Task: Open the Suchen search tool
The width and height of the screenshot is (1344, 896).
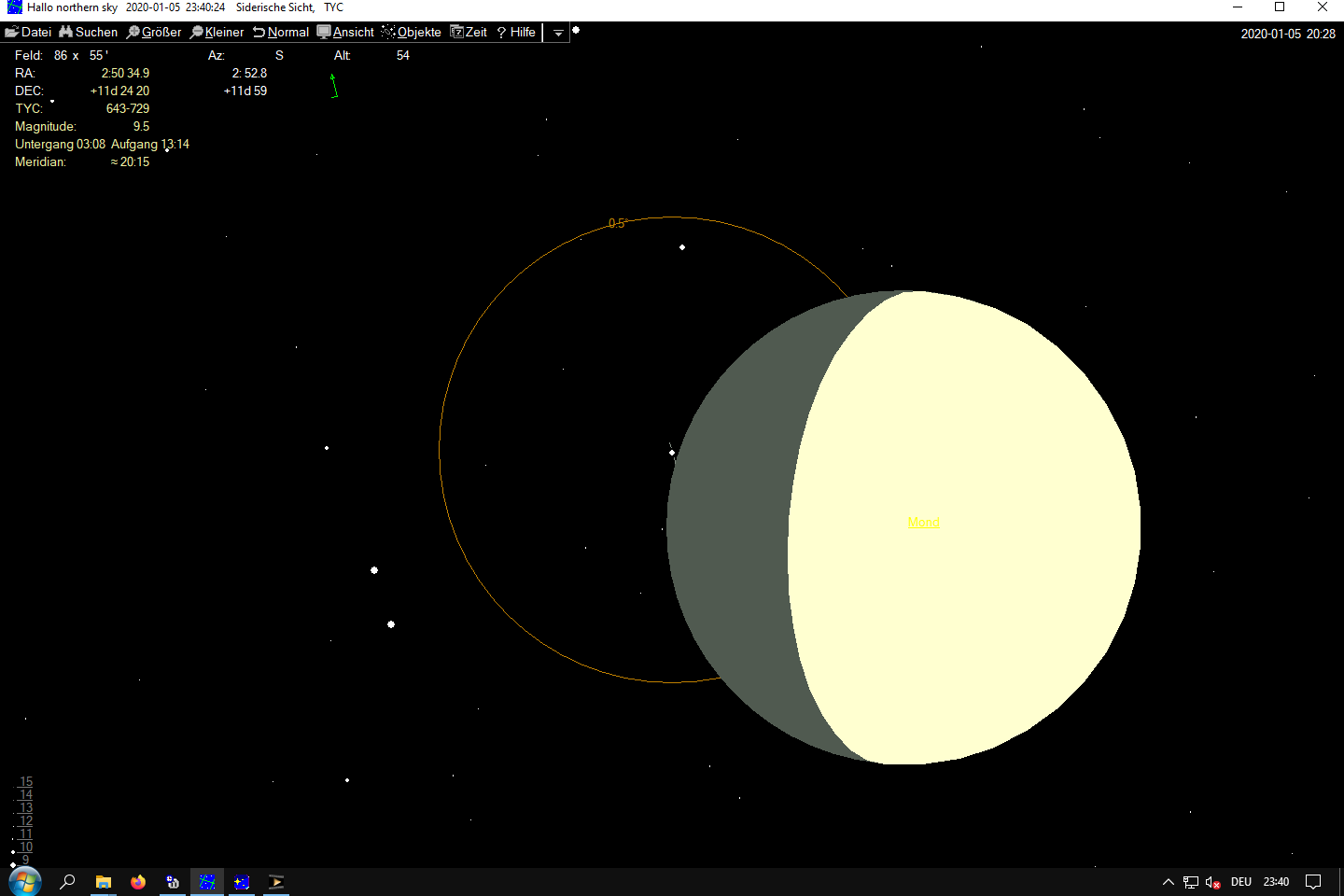Action: tap(89, 32)
